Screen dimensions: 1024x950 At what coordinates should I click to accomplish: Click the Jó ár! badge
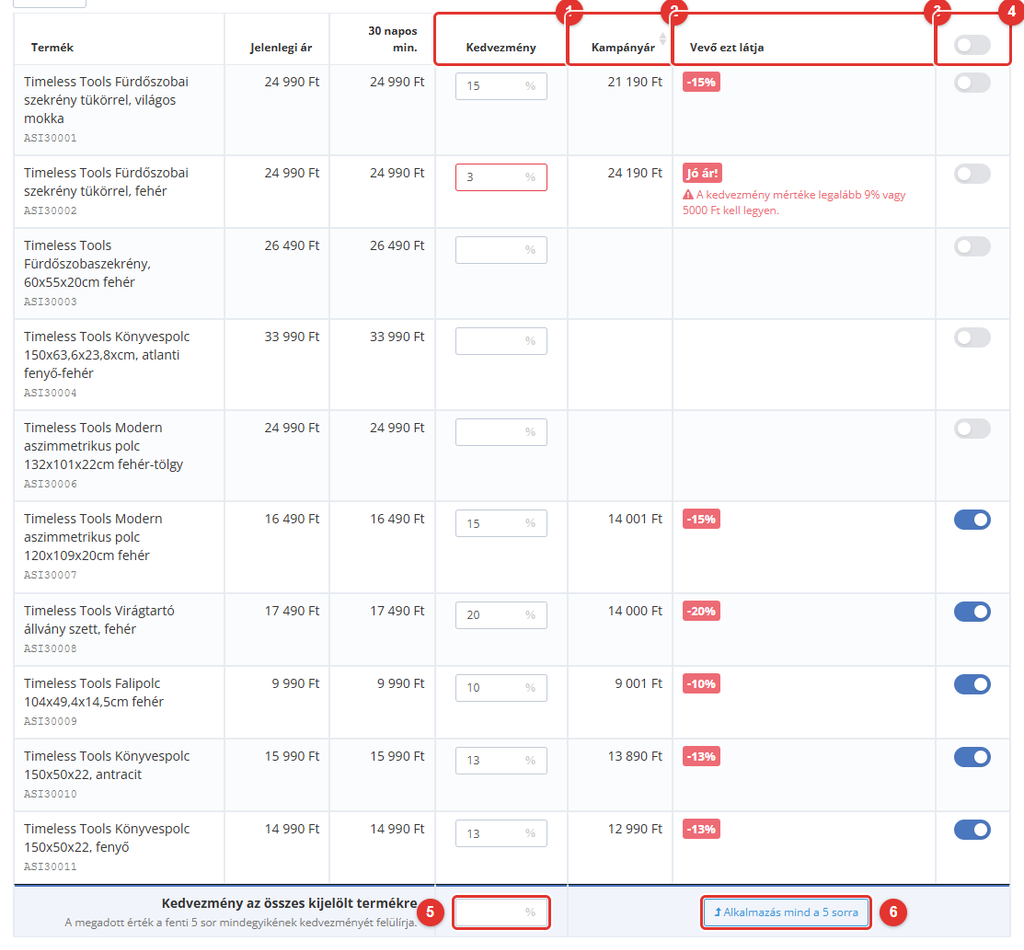pyautogui.click(x=702, y=173)
